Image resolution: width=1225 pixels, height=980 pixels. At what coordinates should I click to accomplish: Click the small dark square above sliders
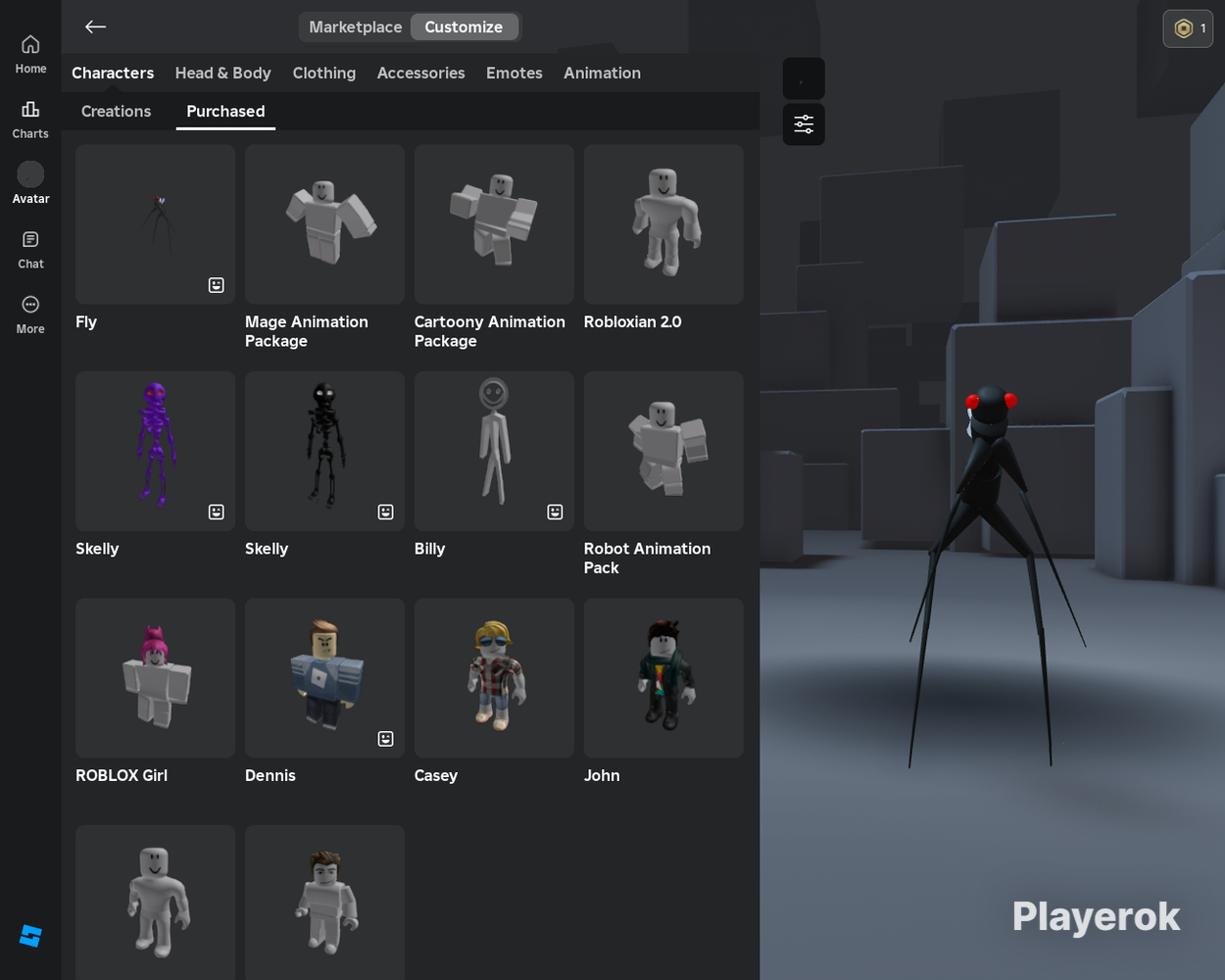[804, 78]
